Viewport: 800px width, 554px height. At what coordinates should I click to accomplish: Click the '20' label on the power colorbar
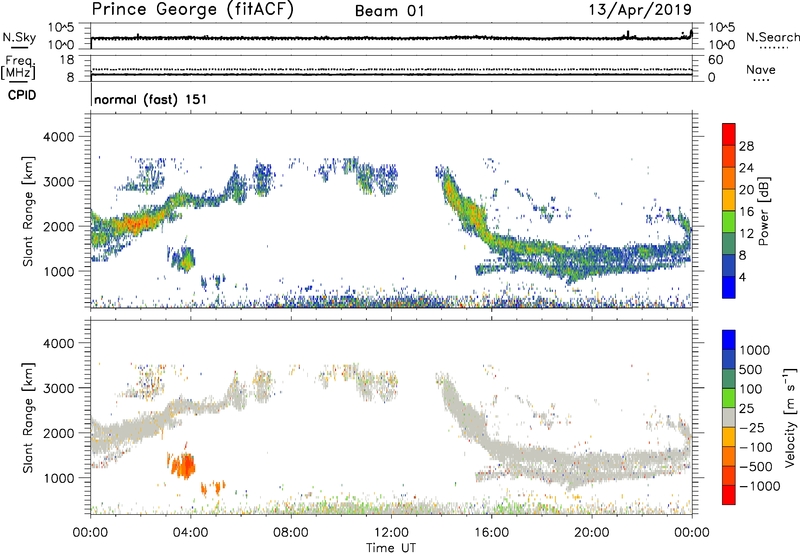(x=746, y=190)
